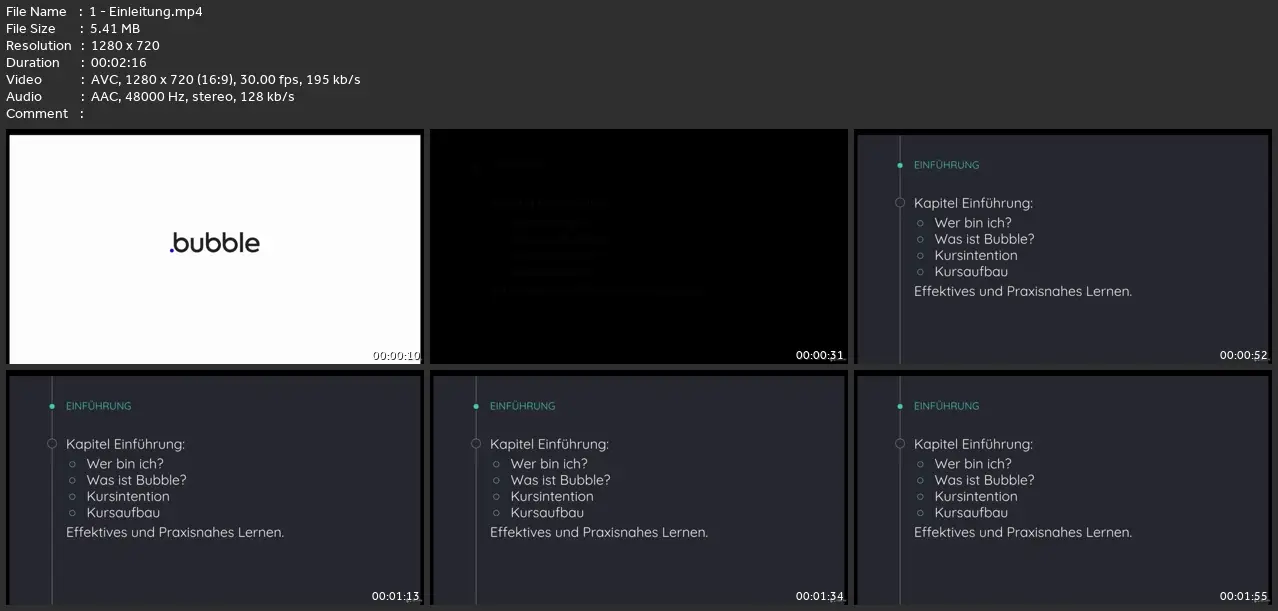
Task: Click Wer bin ich? in the 00:01:55 frame
Action: [973, 464]
